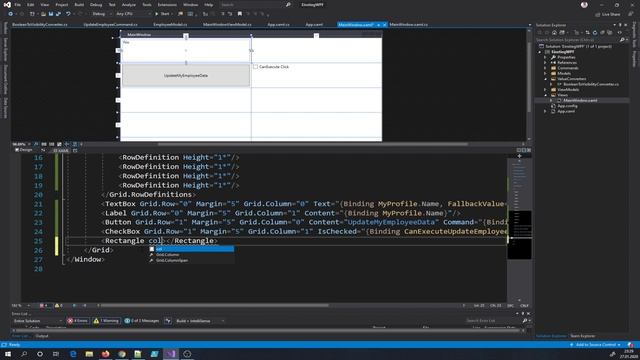The width and height of the screenshot is (640, 360).
Task: Click the editor warning indicator icon
Action: click(58, 305)
